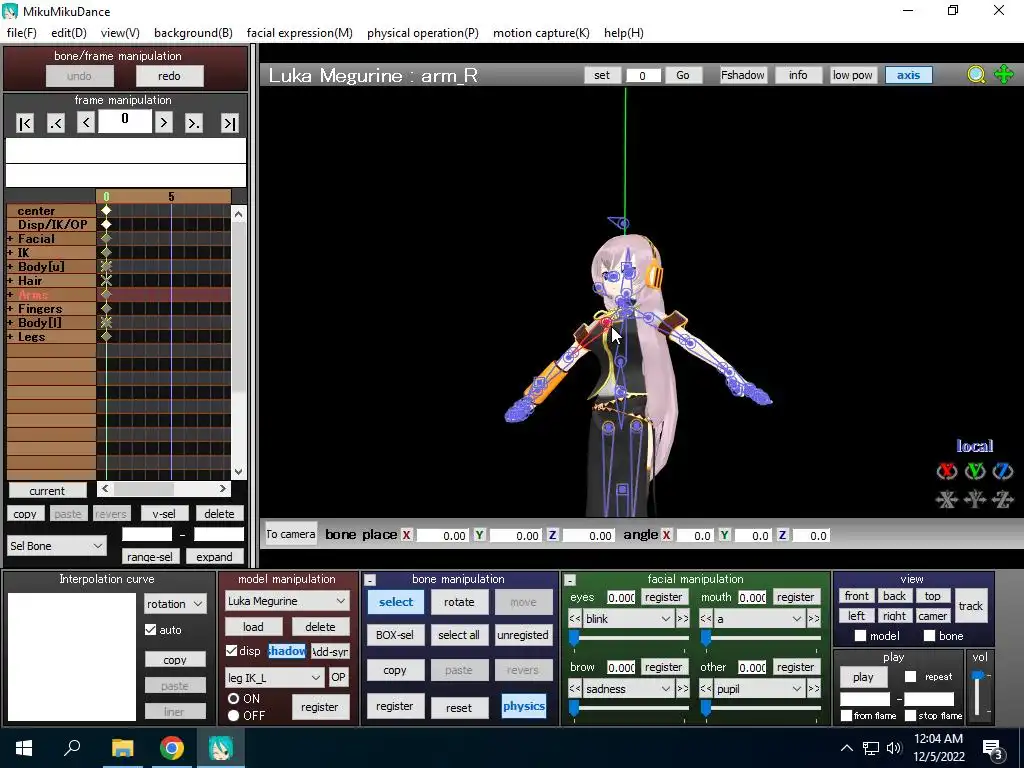Enable the repeat playback checkbox
The height and width of the screenshot is (768, 1024).
coord(910,677)
